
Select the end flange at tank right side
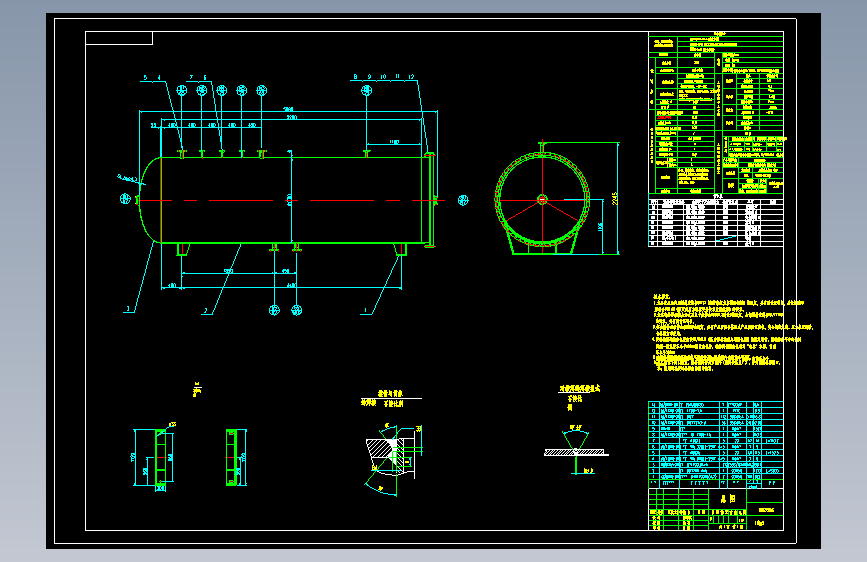[x=430, y=200]
